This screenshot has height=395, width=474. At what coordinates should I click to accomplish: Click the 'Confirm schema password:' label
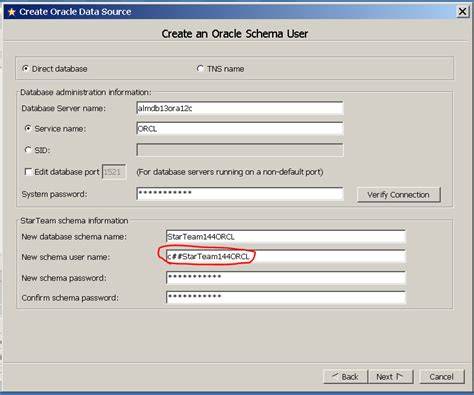(x=70, y=298)
